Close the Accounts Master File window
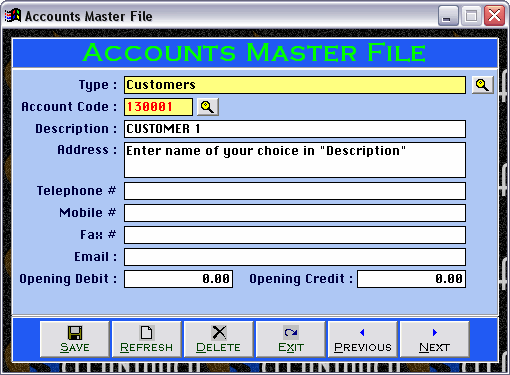 click(494, 16)
